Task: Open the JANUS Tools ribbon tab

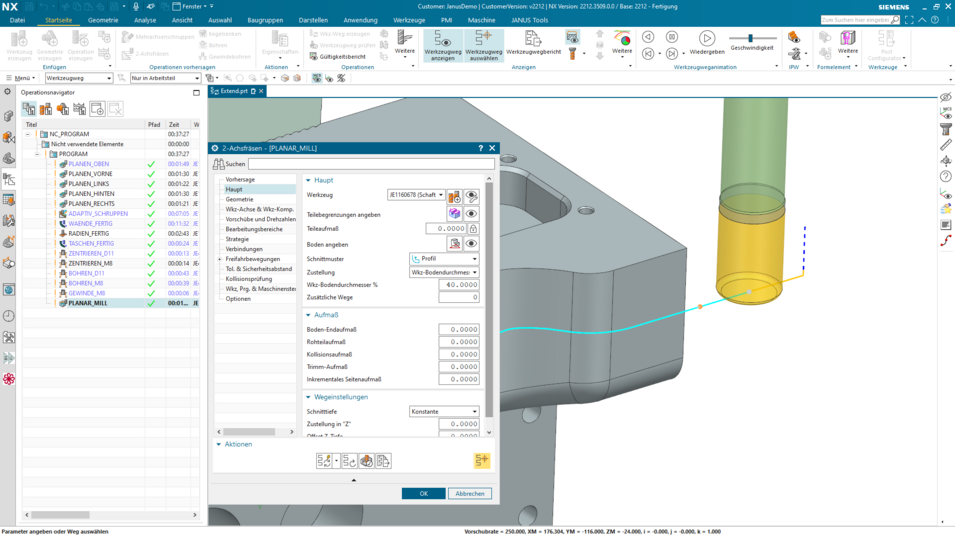Action: tap(529, 20)
